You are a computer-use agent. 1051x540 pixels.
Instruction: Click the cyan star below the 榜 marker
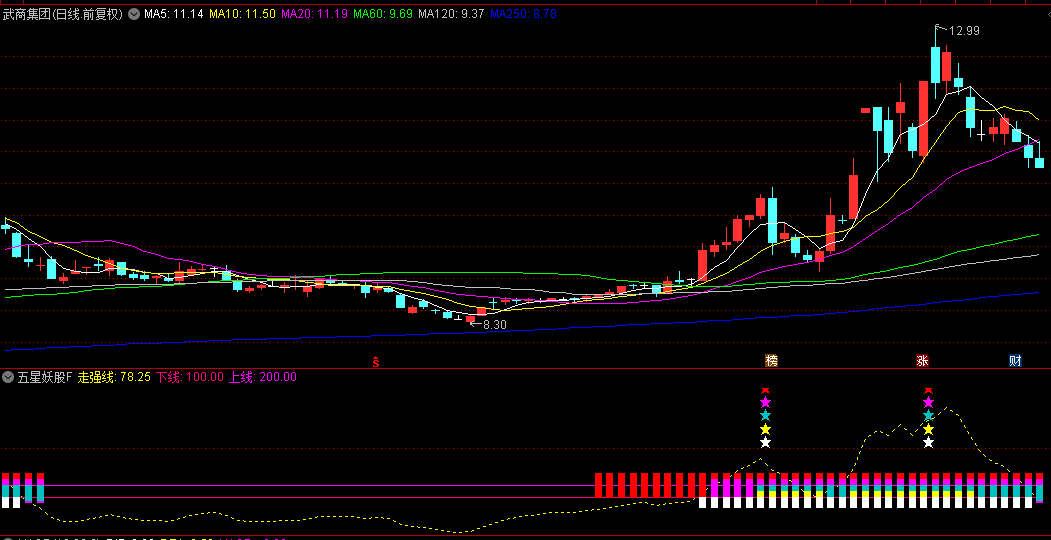coord(765,415)
